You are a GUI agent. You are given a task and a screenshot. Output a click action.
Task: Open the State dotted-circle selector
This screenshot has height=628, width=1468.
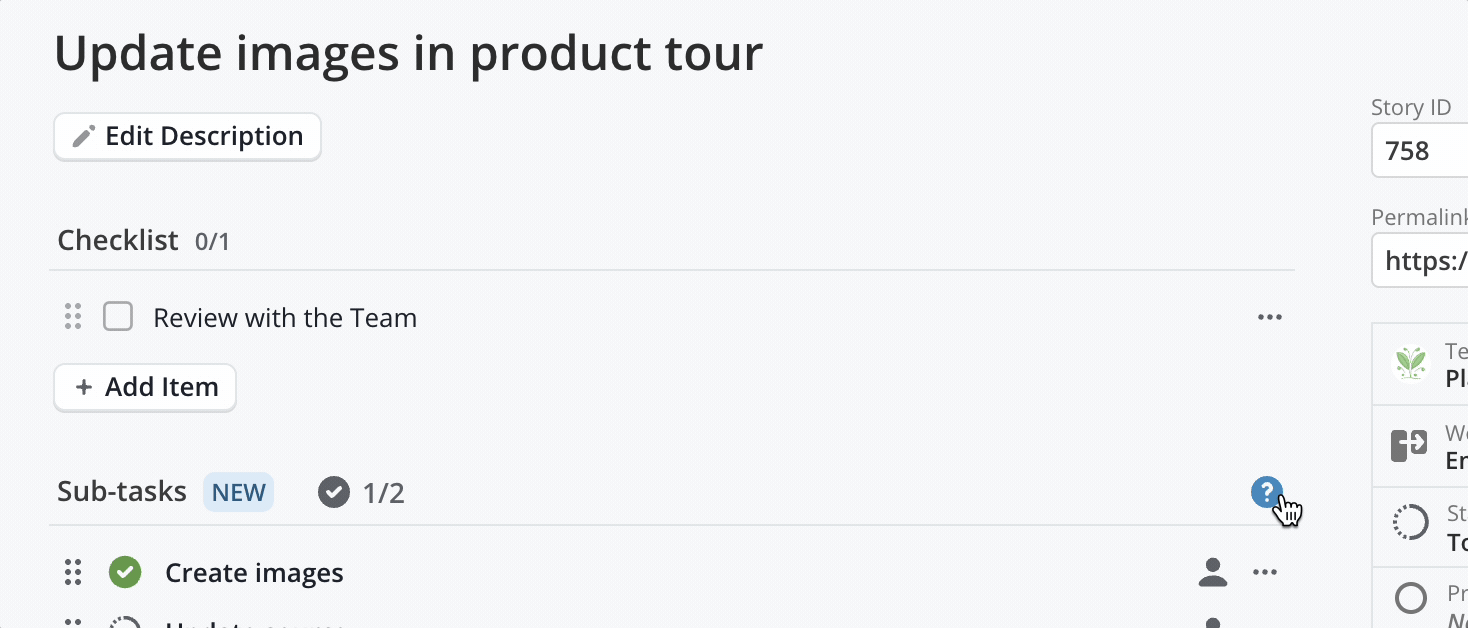(x=1410, y=522)
